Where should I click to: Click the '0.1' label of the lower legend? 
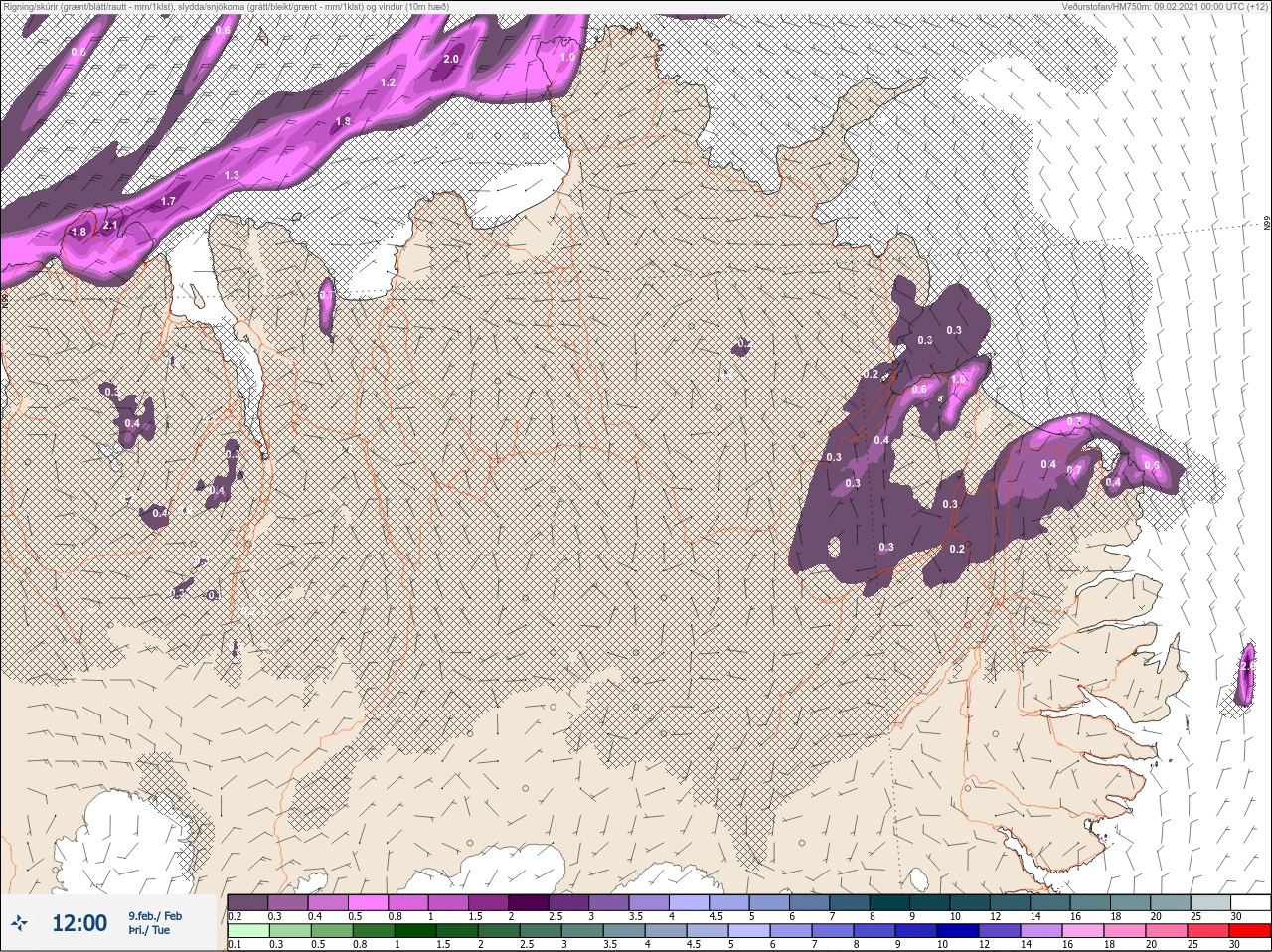coord(235,945)
